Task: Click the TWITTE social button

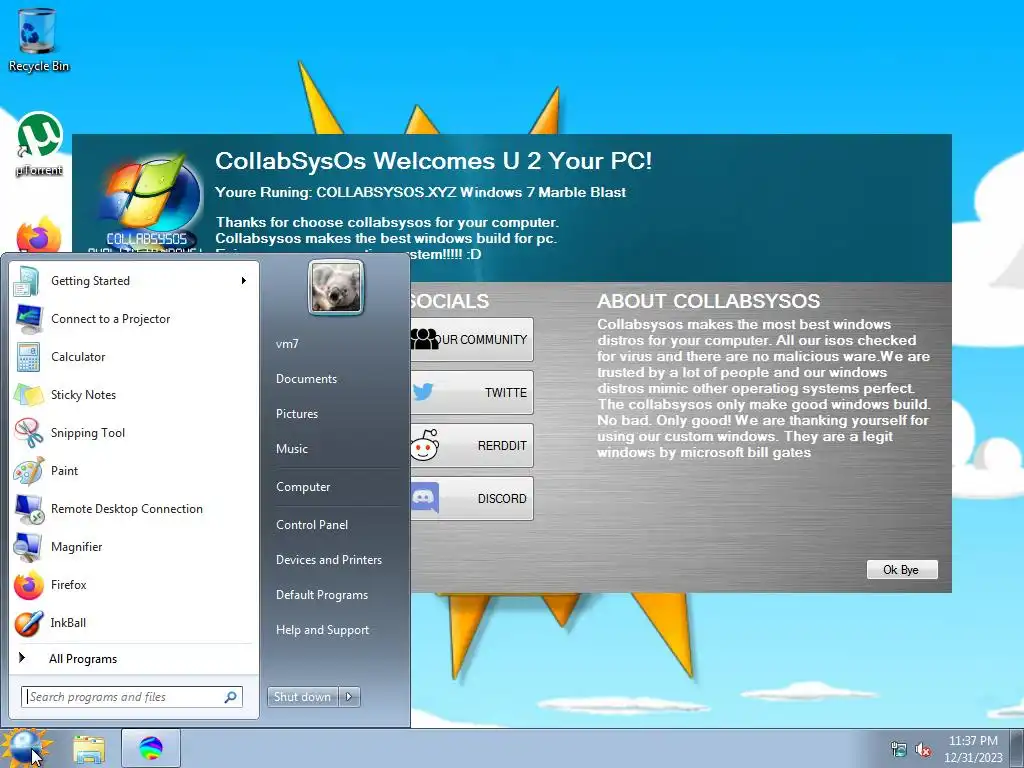Action: click(x=472, y=392)
